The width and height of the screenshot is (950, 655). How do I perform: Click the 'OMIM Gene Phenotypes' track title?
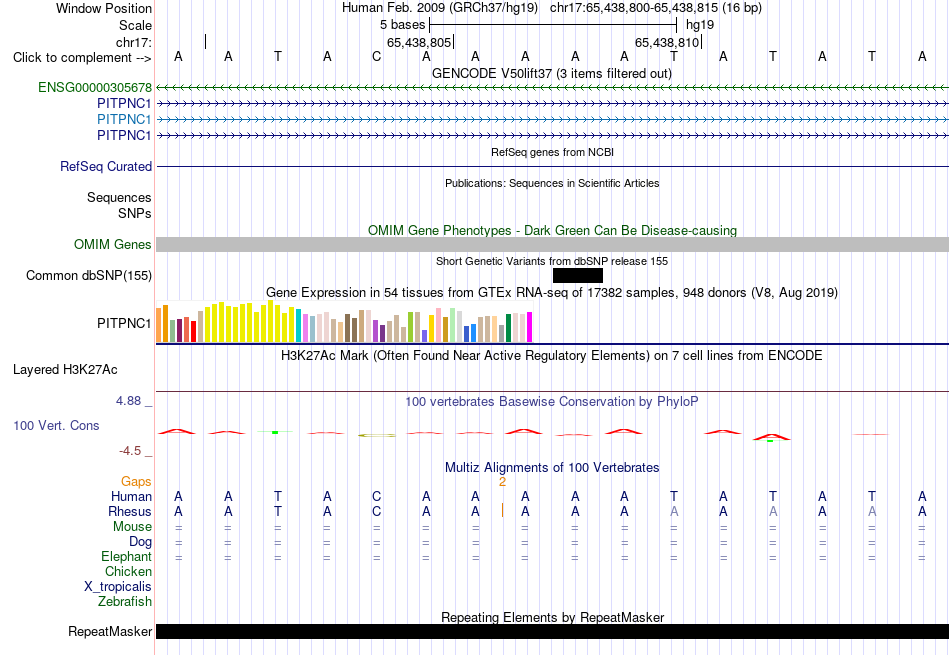coord(552,230)
